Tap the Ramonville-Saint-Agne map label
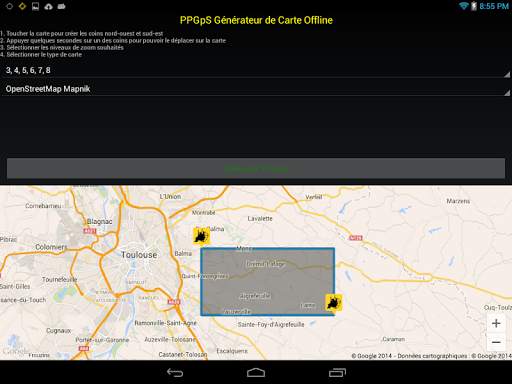Viewport: 512px width, 384px height. coord(165,323)
